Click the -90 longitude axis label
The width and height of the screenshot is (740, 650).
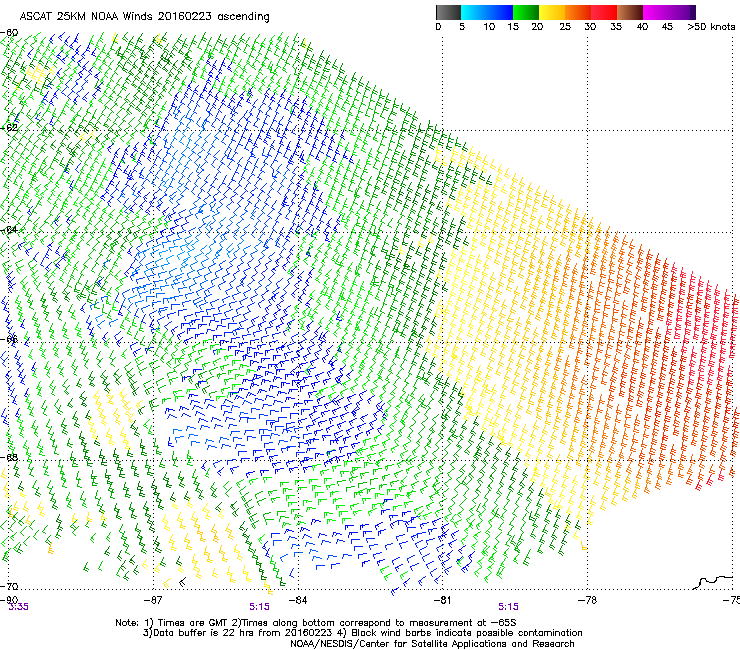(x=9, y=600)
